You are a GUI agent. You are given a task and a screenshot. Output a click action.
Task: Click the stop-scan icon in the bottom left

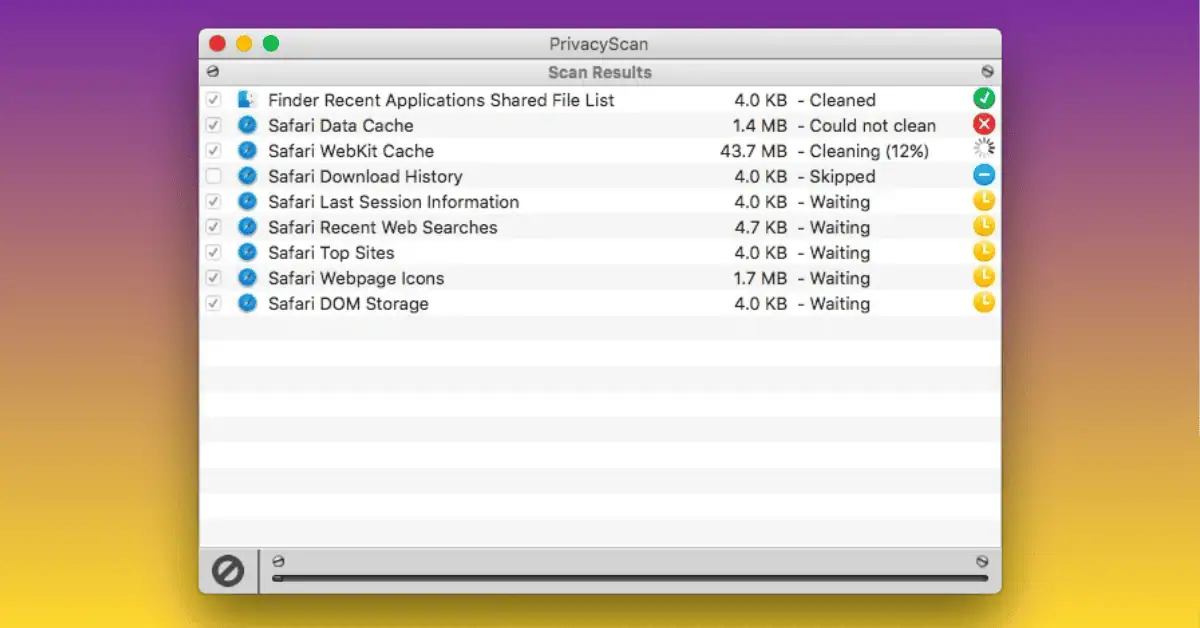tap(229, 571)
